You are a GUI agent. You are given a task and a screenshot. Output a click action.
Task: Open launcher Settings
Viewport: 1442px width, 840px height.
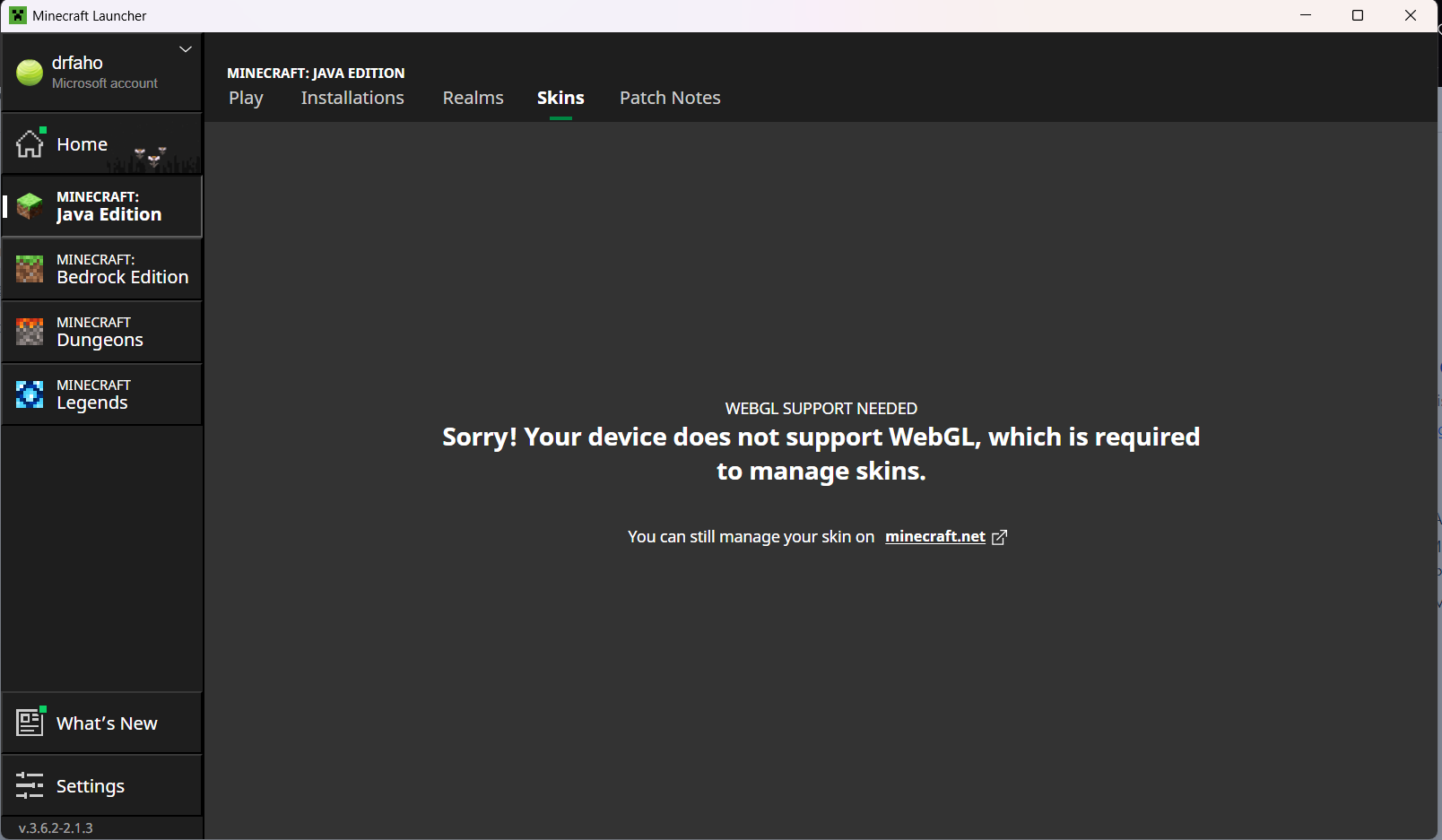tap(102, 785)
